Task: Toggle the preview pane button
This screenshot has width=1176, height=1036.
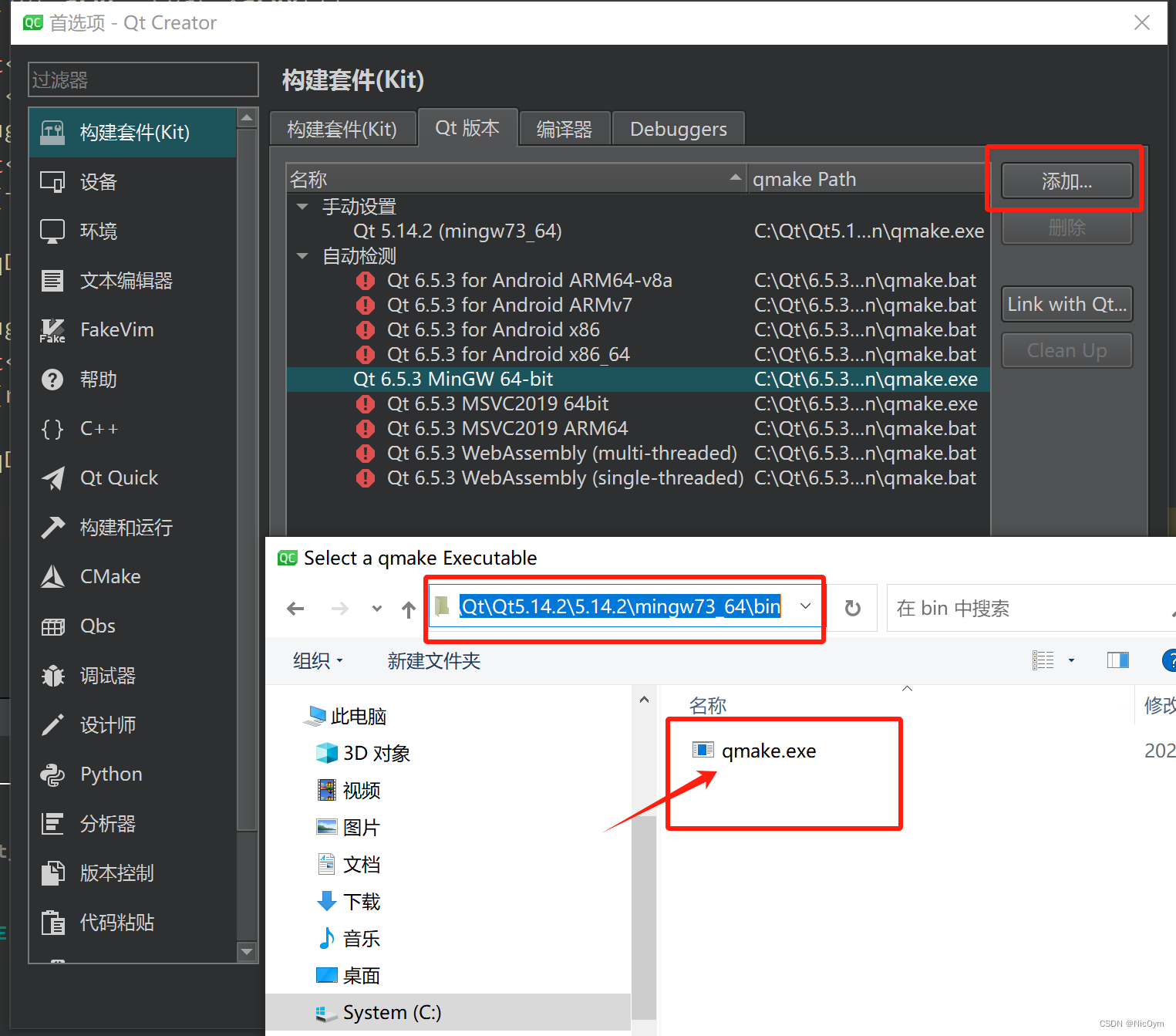Action: tap(1117, 660)
